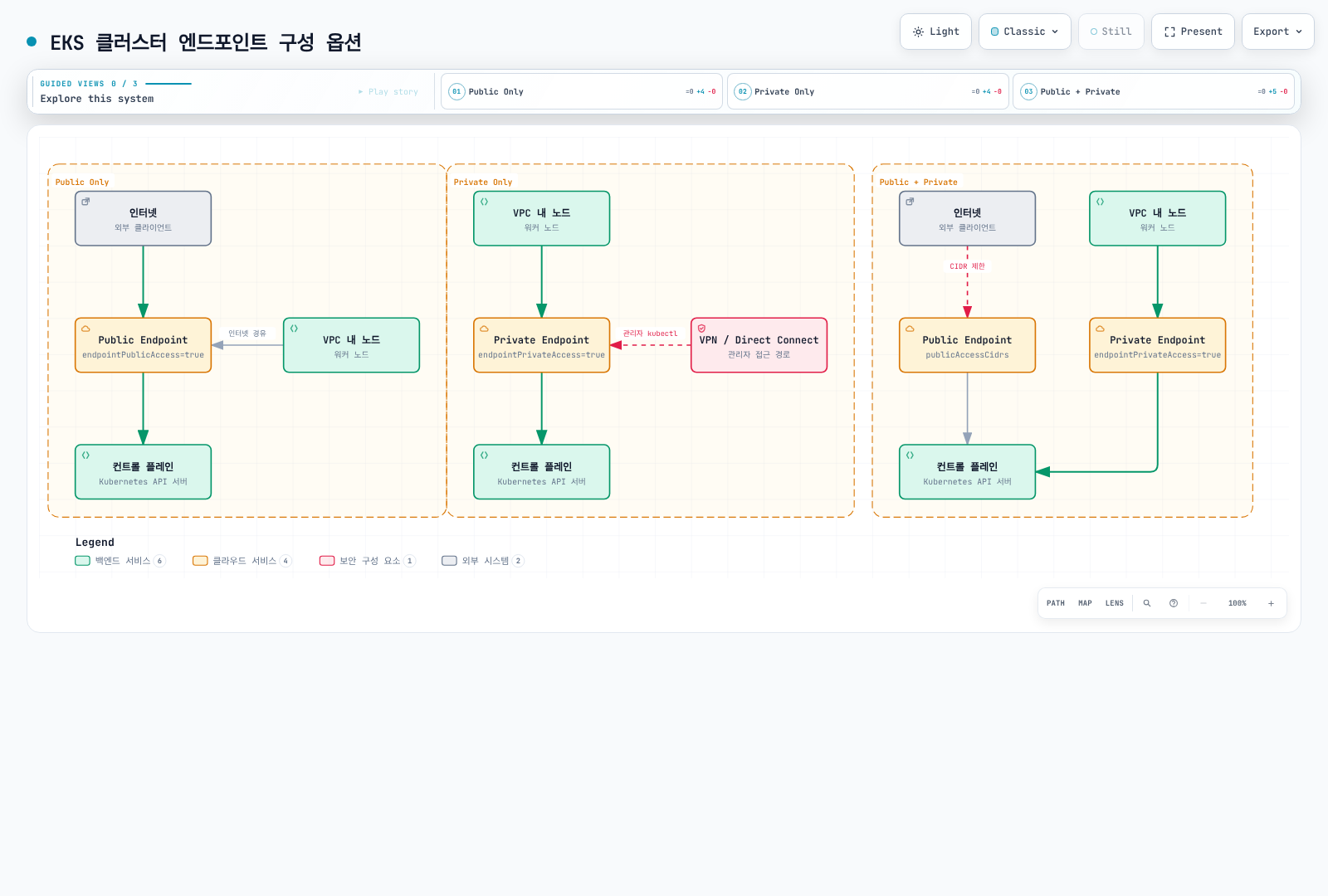The height and width of the screenshot is (896, 1328).
Task: Switch theme with the Light button
Action: (935, 32)
